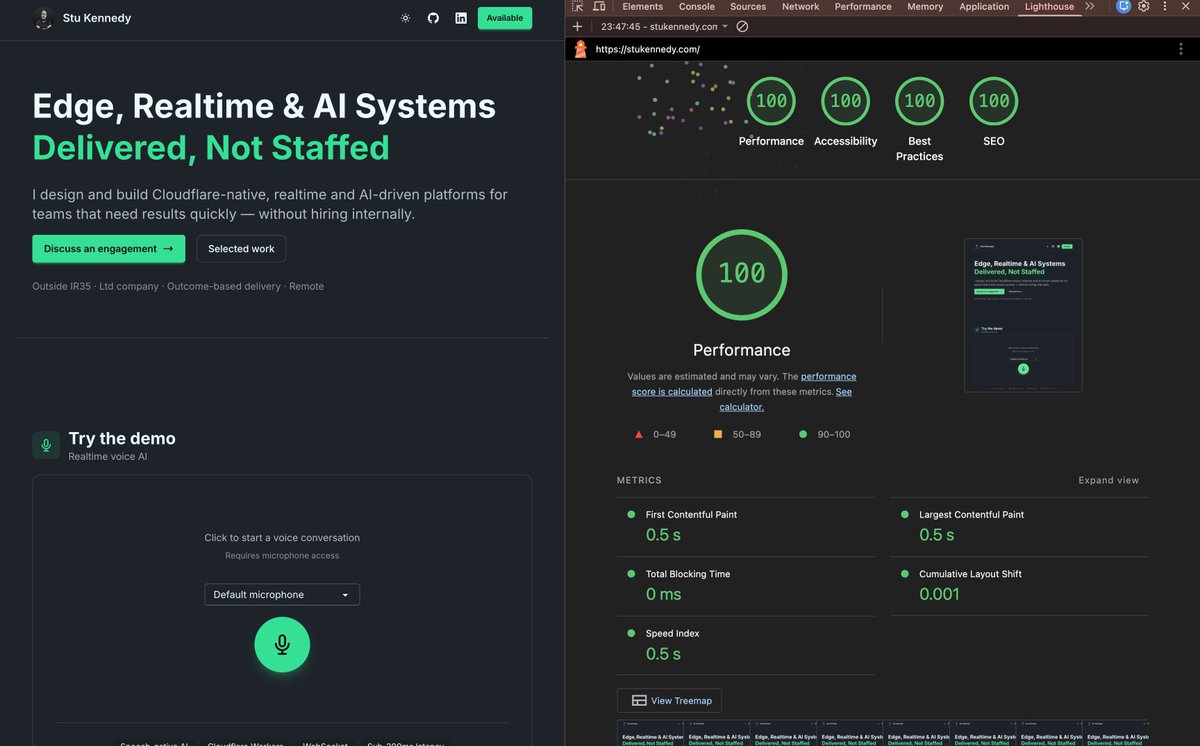The image size is (1200, 746).
Task: Click the METRICS section heading
Action: [x=639, y=480]
